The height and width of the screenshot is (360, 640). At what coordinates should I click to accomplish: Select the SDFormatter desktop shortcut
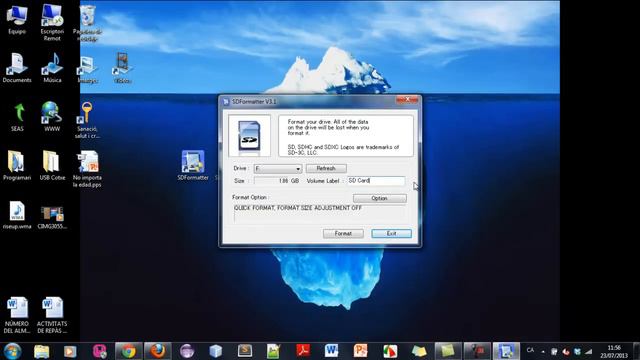193,165
